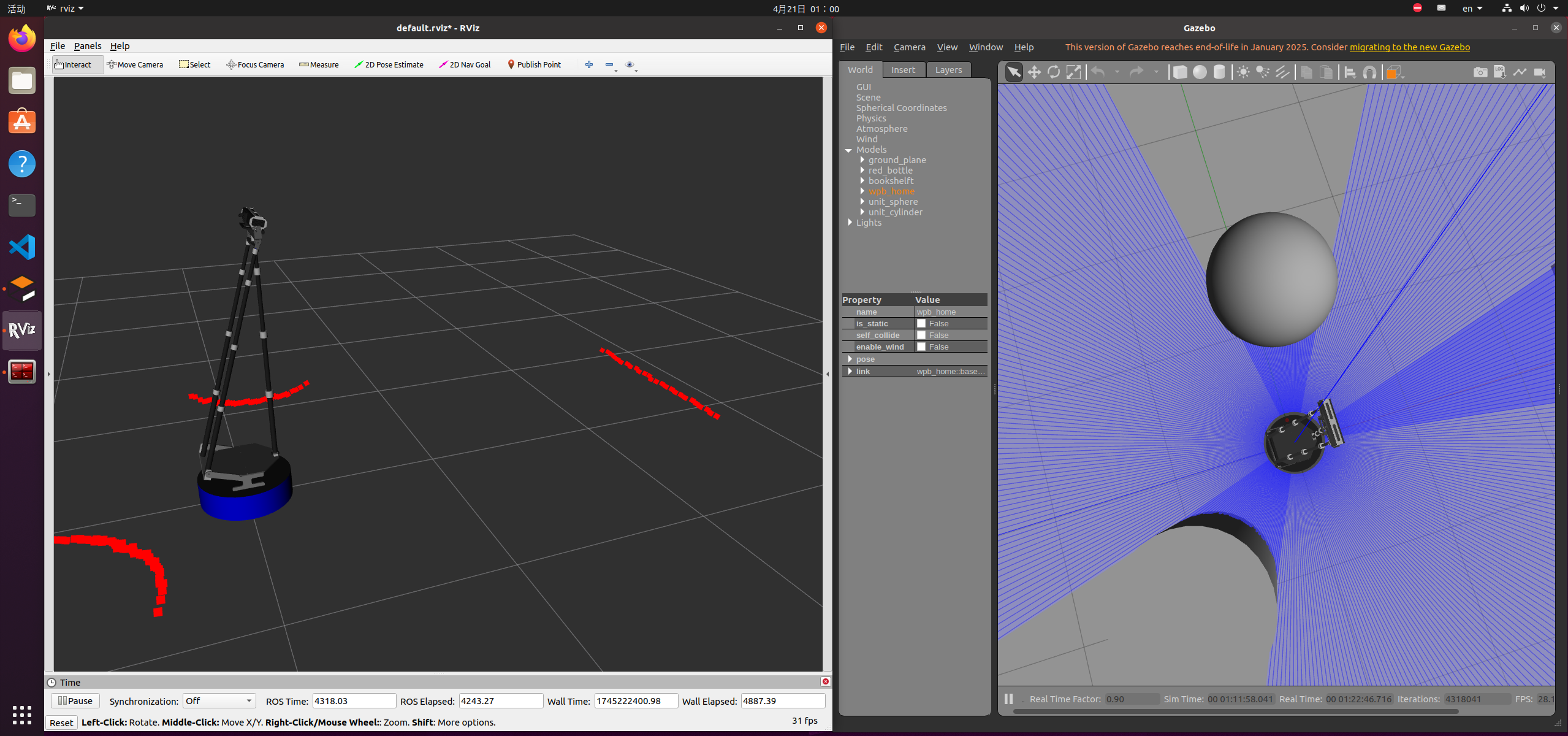Click the Gazebo snap magnet tool
The image size is (1568, 736).
pyautogui.click(x=1369, y=72)
